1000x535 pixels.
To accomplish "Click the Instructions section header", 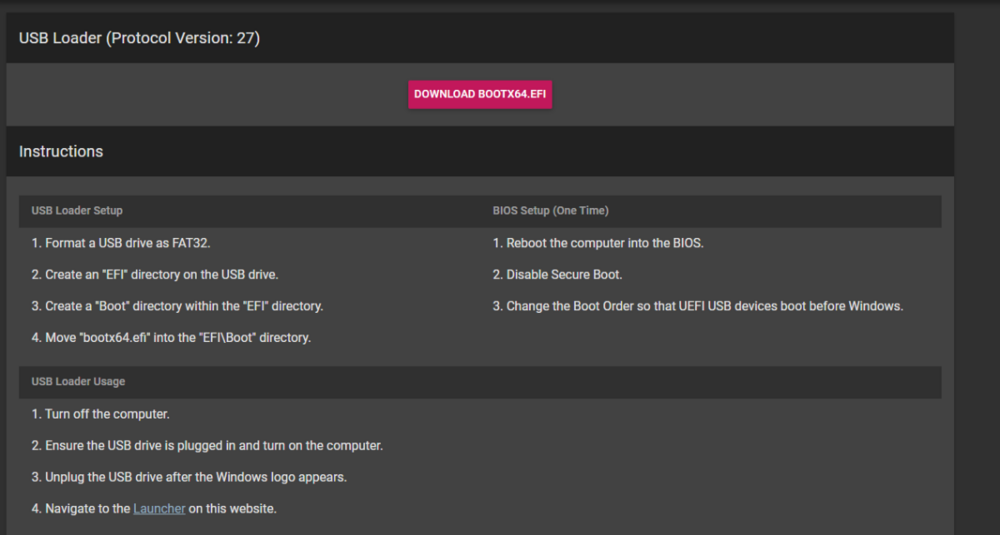I will [61, 152].
